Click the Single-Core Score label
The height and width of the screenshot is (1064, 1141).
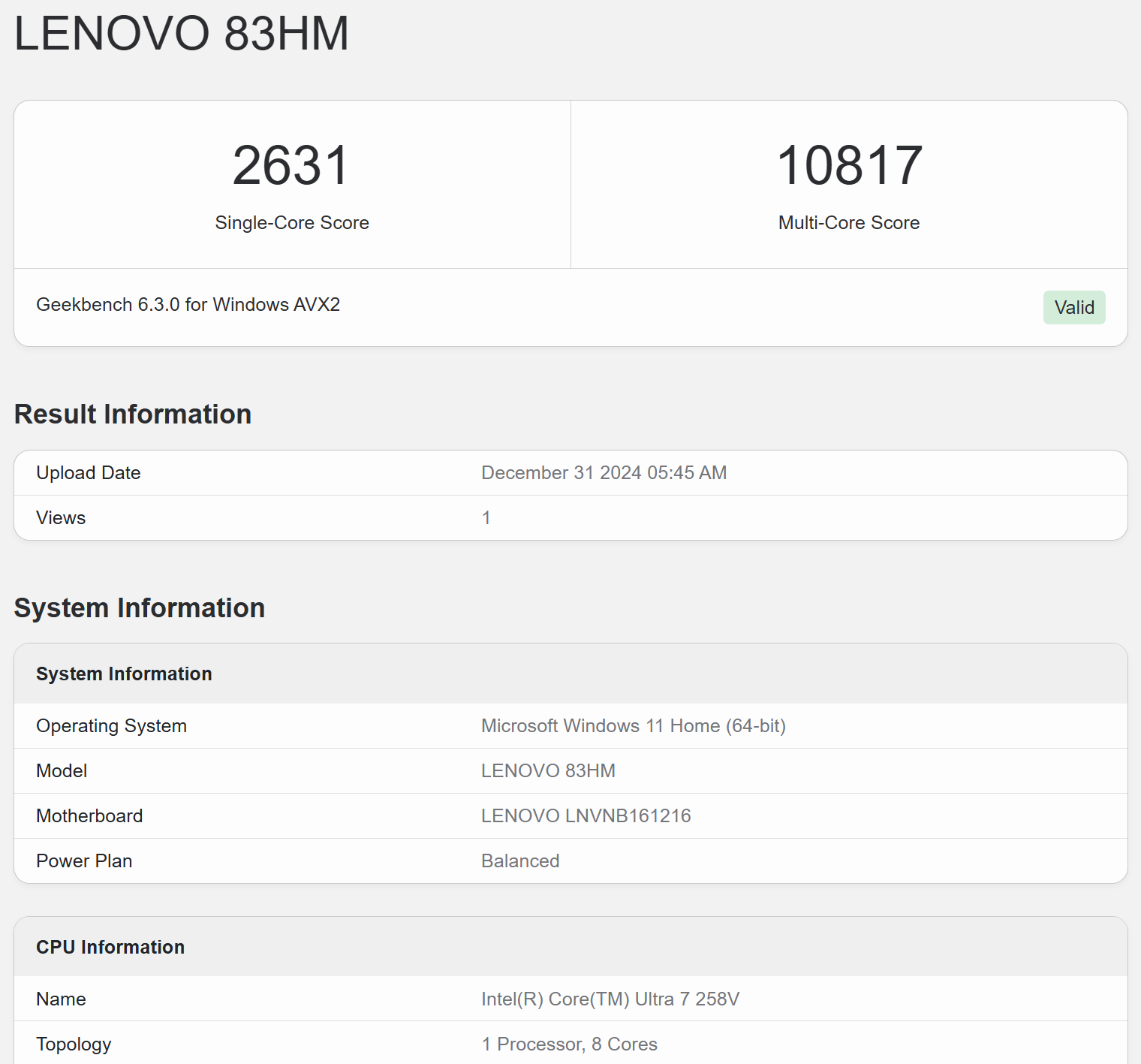click(291, 223)
